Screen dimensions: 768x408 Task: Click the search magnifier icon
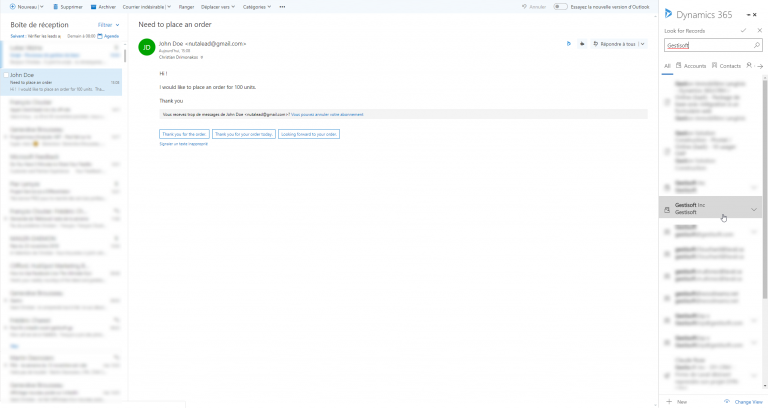pyautogui.click(x=757, y=45)
